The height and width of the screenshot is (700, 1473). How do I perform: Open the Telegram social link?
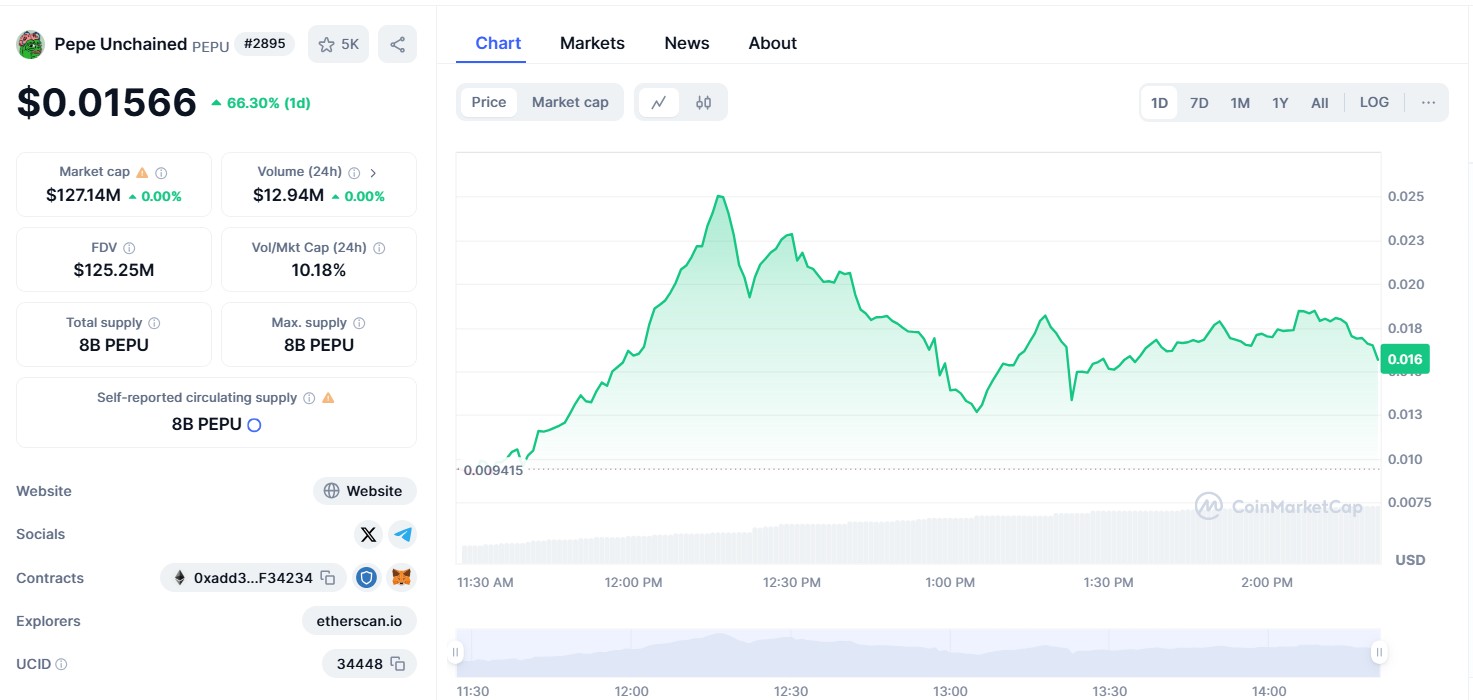403,534
